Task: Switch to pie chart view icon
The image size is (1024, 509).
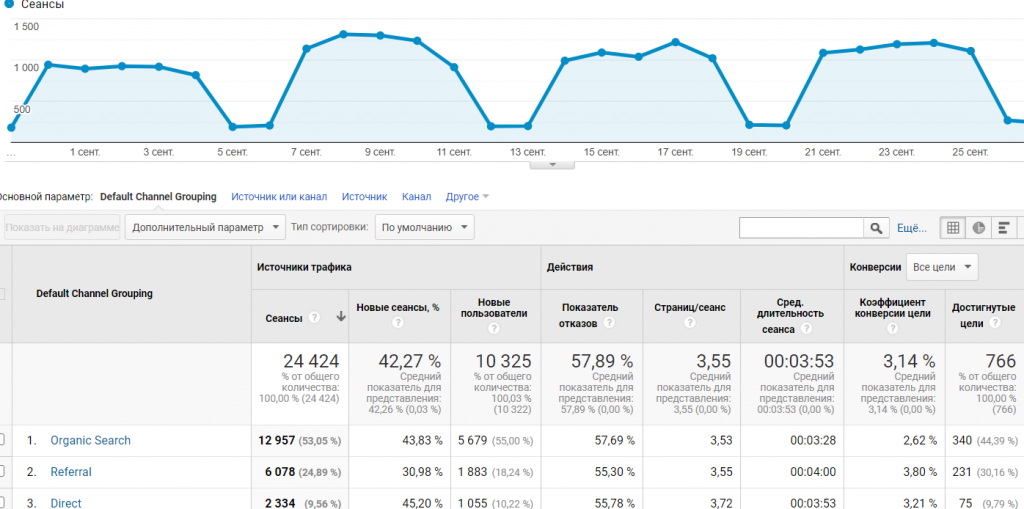Action: (979, 228)
